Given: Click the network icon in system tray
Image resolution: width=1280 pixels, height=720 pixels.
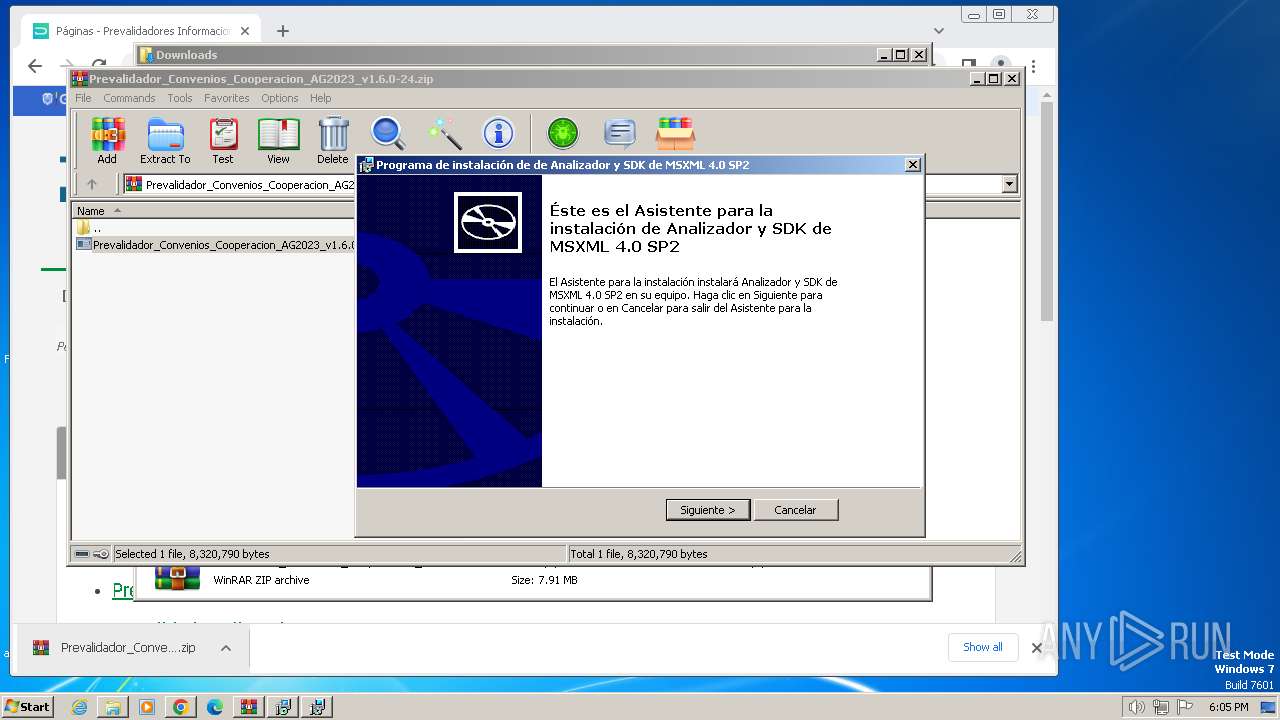Looking at the screenshot, I should 1161,707.
